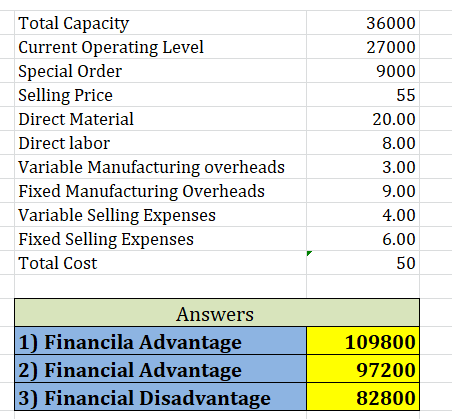Viewport: 452px width, 419px height.
Task: Select the '1) Financila Advantage' cell
Action: [x=160, y=341]
